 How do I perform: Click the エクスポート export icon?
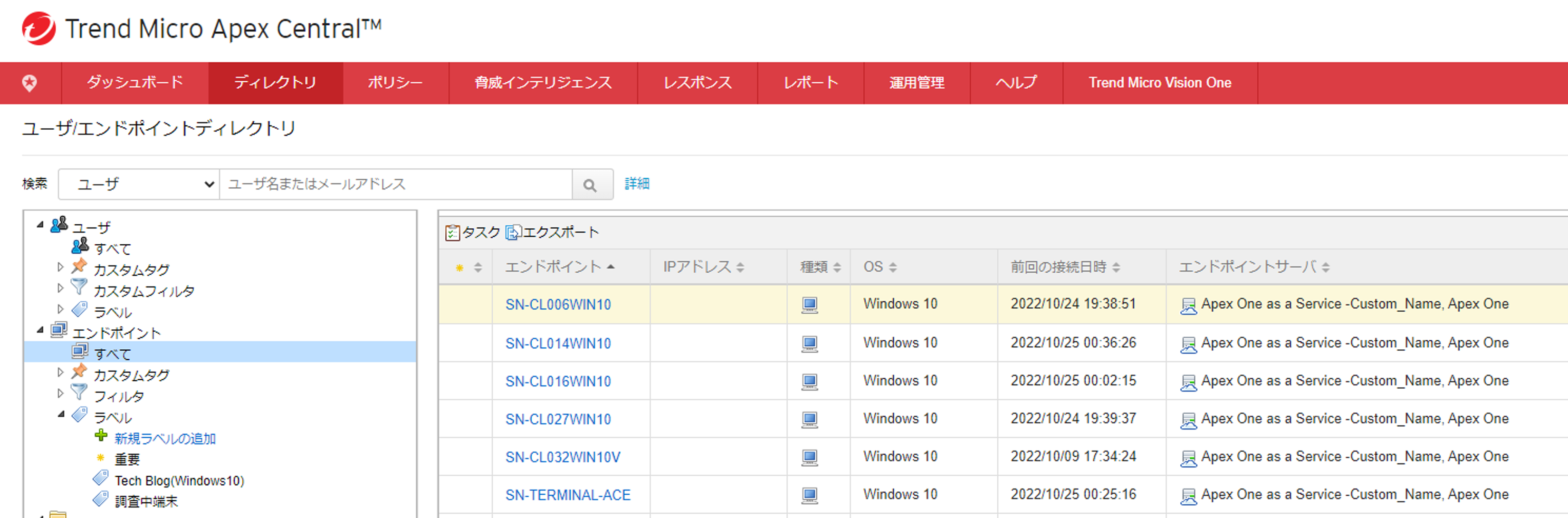(x=513, y=232)
